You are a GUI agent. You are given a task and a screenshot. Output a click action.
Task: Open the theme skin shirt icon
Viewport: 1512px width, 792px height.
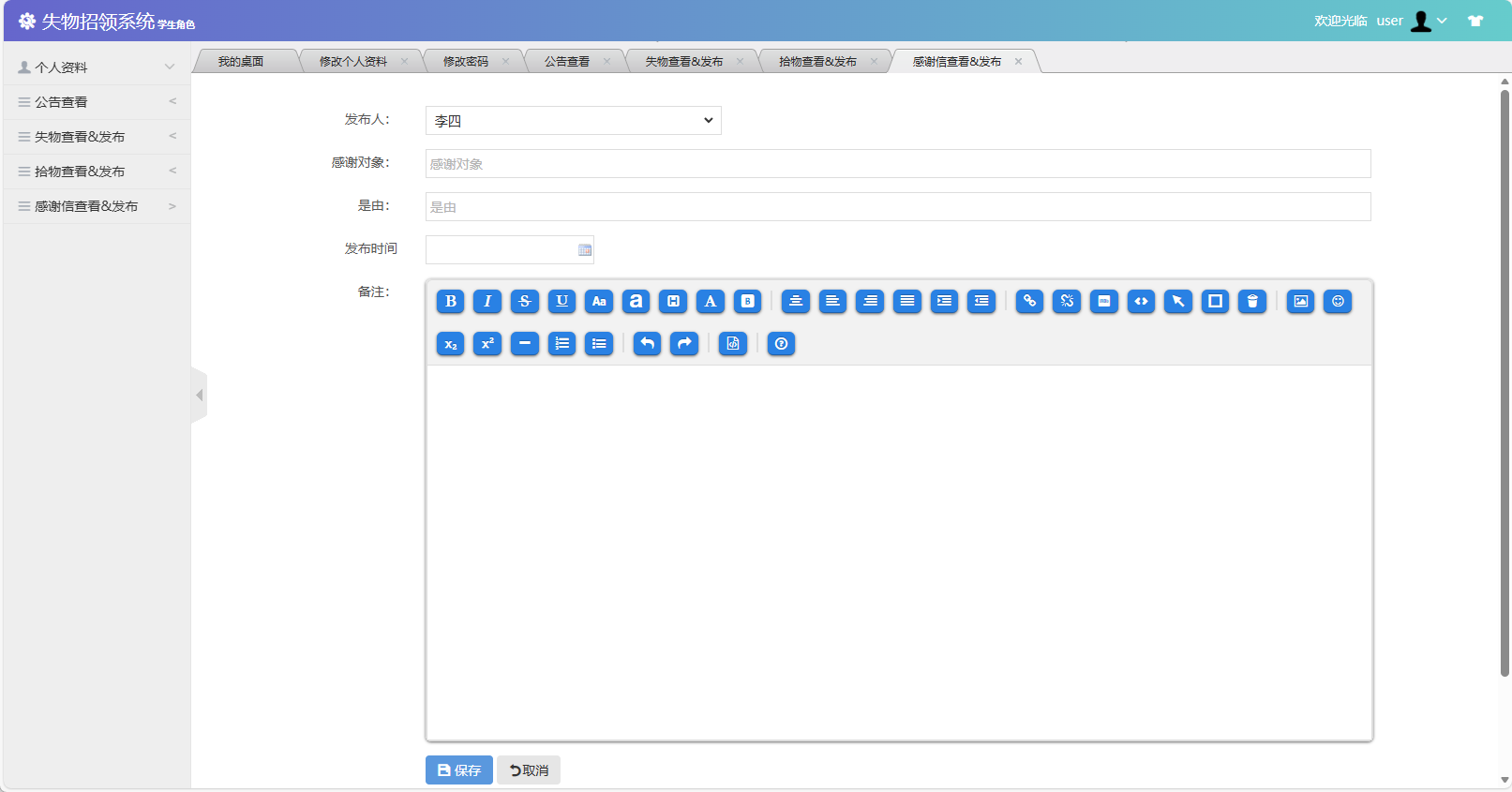(x=1475, y=21)
